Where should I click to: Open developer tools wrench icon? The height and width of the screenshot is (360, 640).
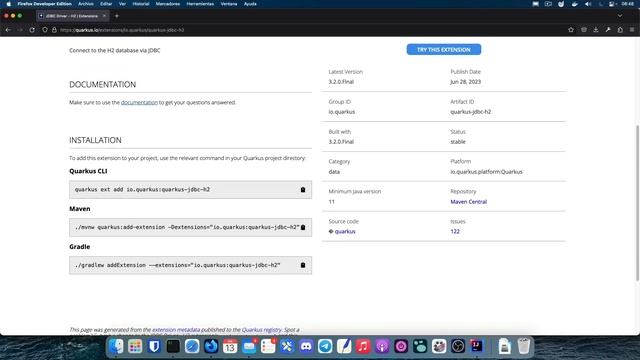608,30
